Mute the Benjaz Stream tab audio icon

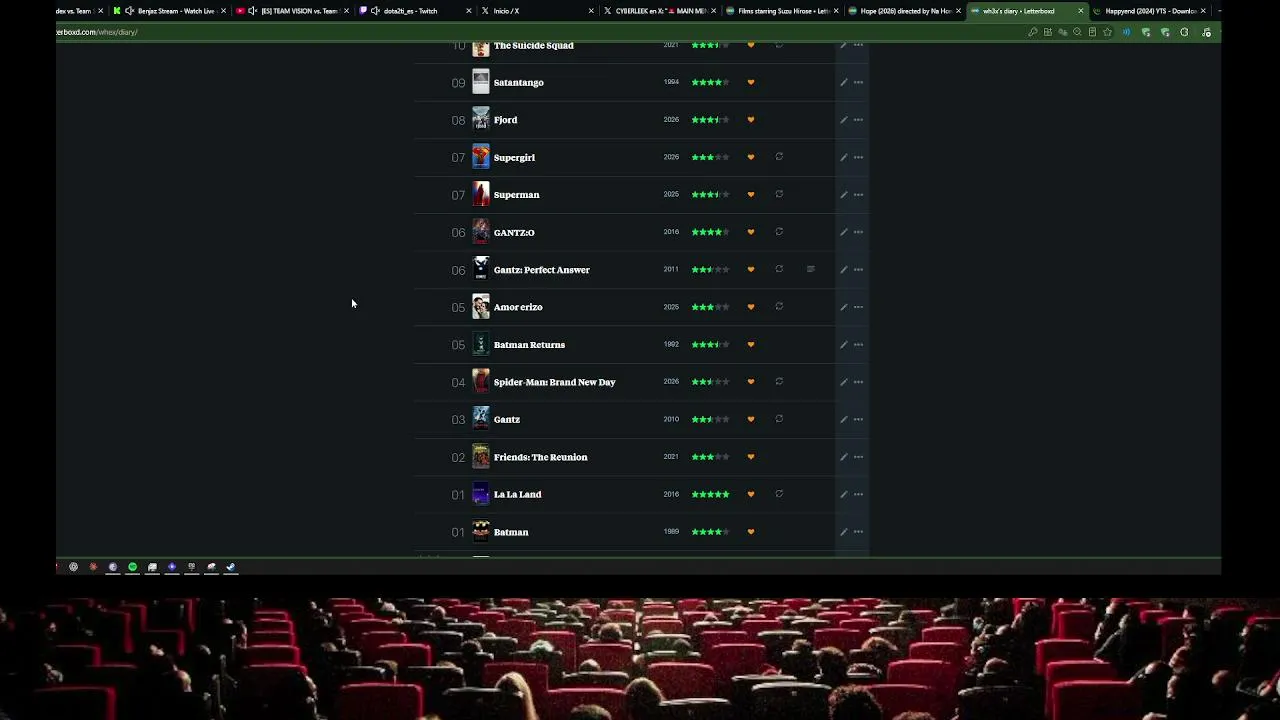pos(129,11)
